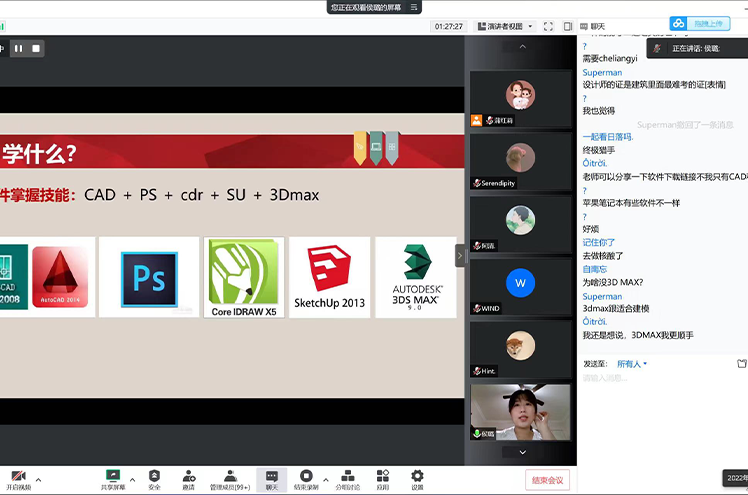Click the Core IDRAW X5 logo on slide
This screenshot has height=495, width=748.
244,278
